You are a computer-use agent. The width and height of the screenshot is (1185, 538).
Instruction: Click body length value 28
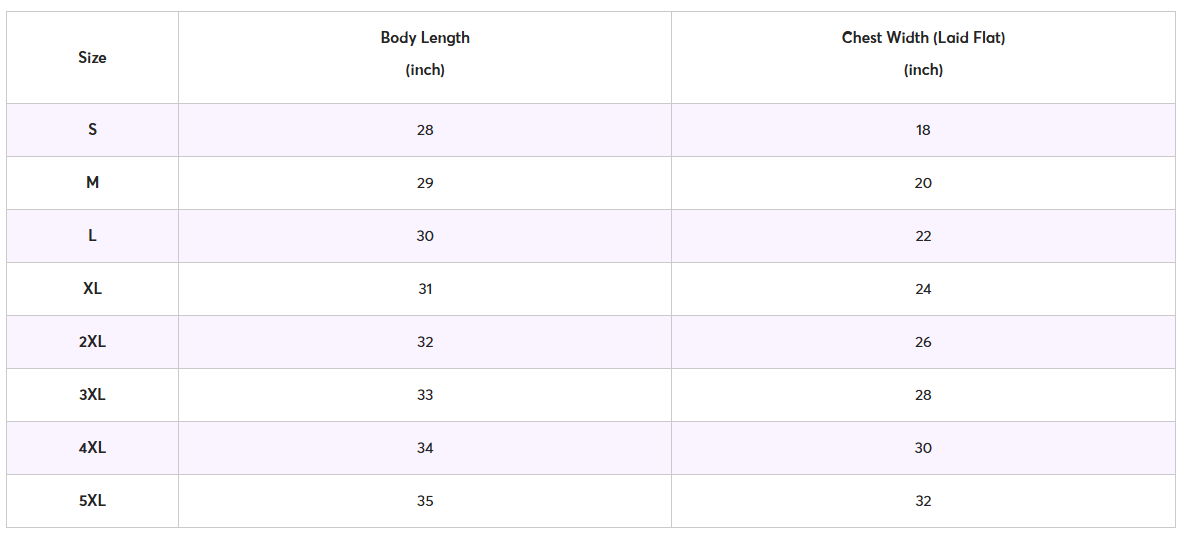coord(425,130)
